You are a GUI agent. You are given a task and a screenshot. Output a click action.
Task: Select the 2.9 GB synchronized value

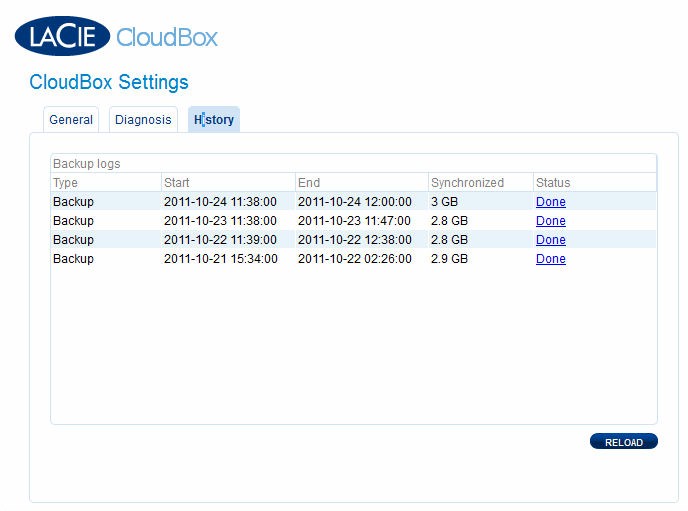[x=449, y=259]
